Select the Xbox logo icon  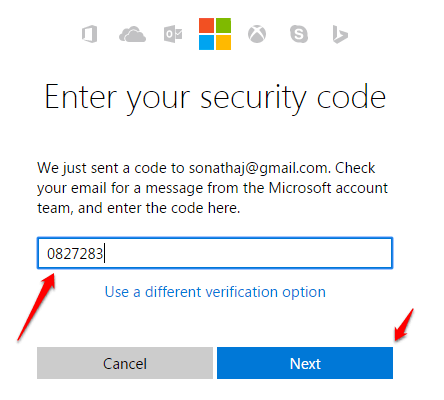pos(257,34)
